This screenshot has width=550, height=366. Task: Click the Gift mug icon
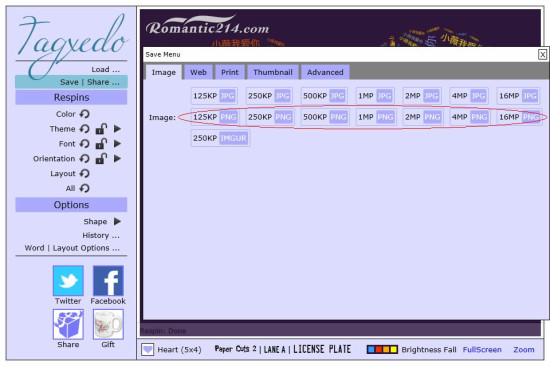click(x=108, y=324)
